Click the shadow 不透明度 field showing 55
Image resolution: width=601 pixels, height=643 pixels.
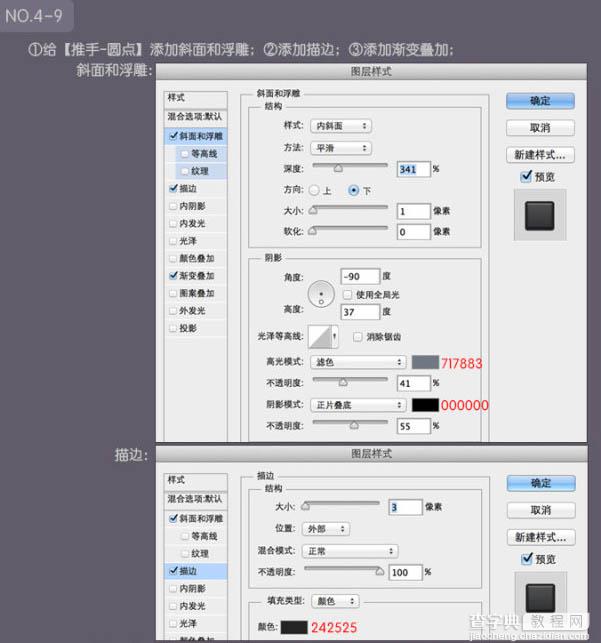[413, 426]
